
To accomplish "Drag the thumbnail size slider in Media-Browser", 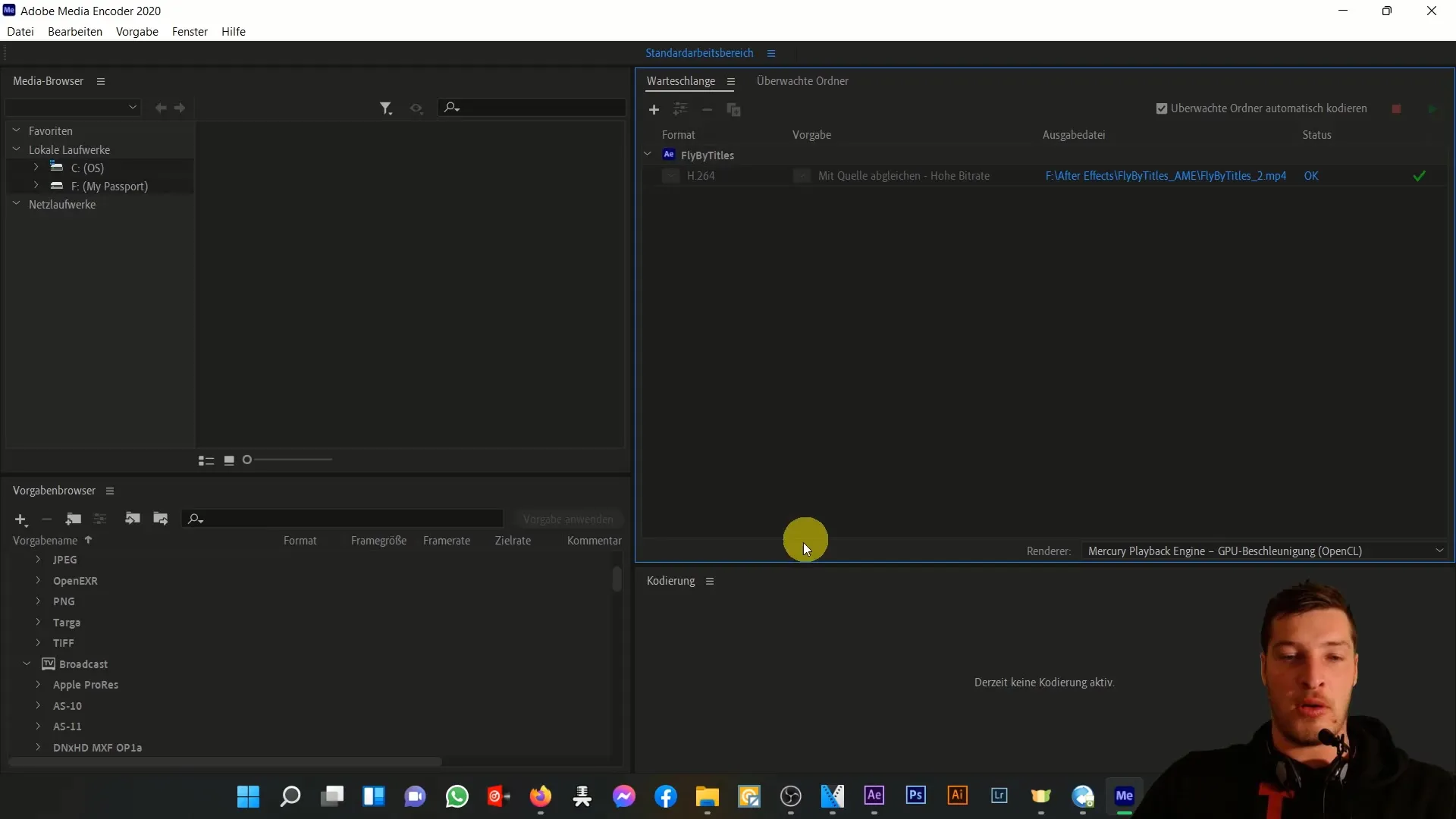I will pos(247,459).
